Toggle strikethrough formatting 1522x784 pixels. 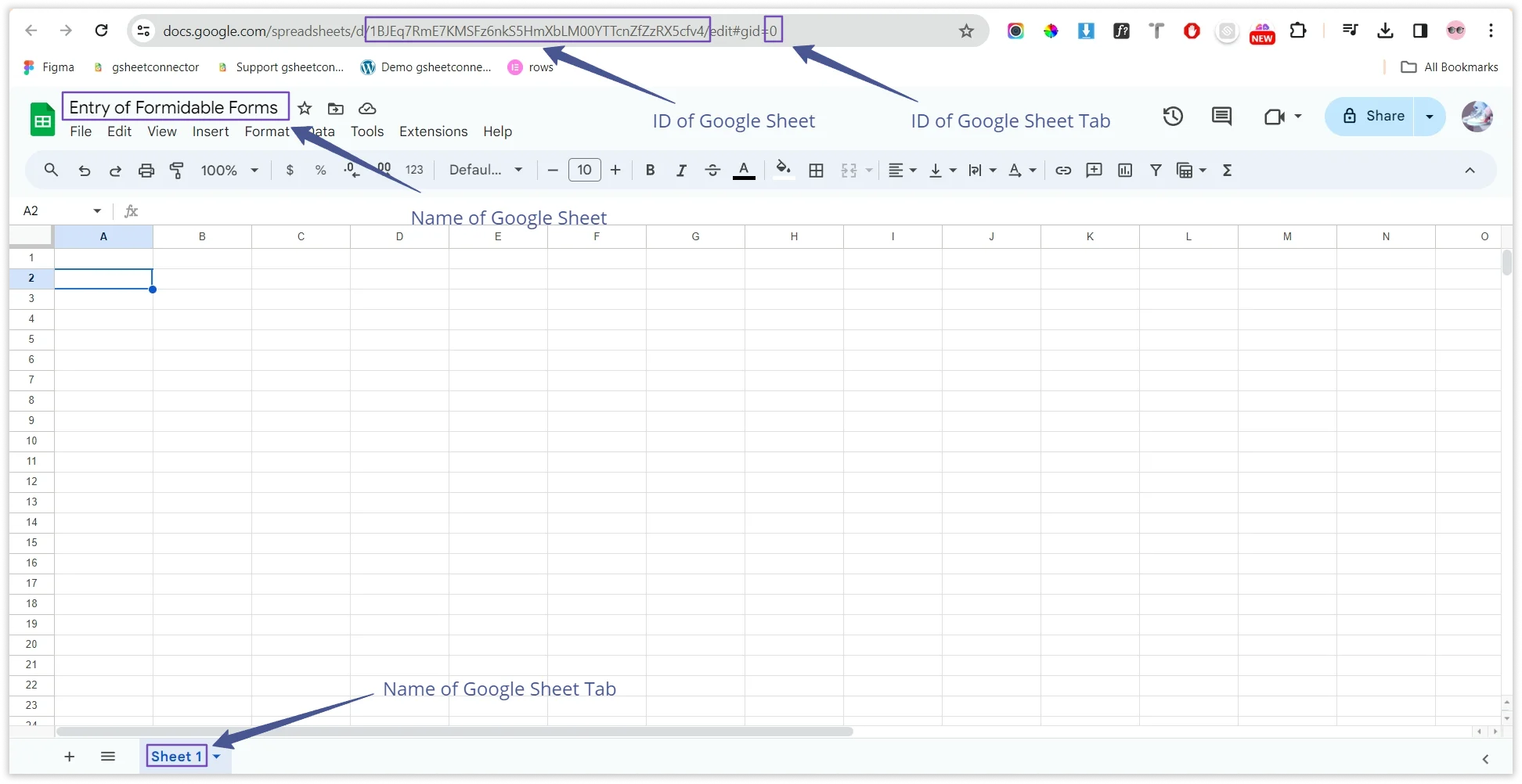click(712, 171)
